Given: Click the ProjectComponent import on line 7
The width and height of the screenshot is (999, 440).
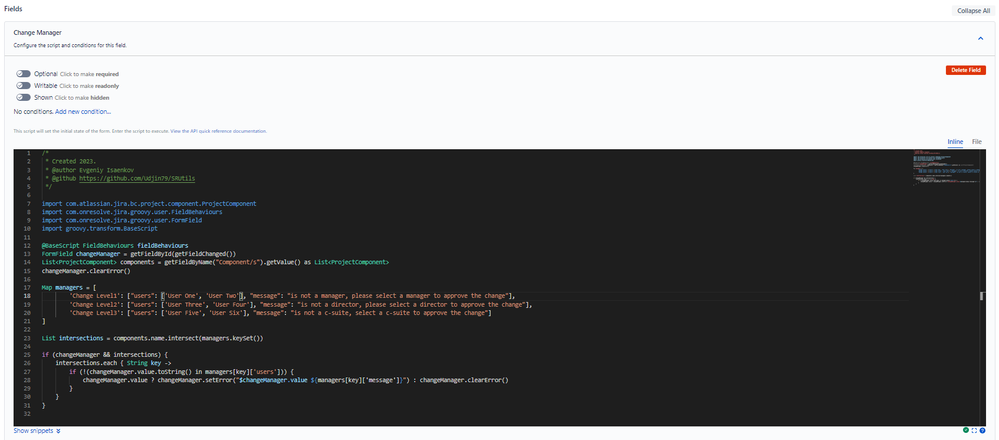Looking at the screenshot, I should pos(149,204).
